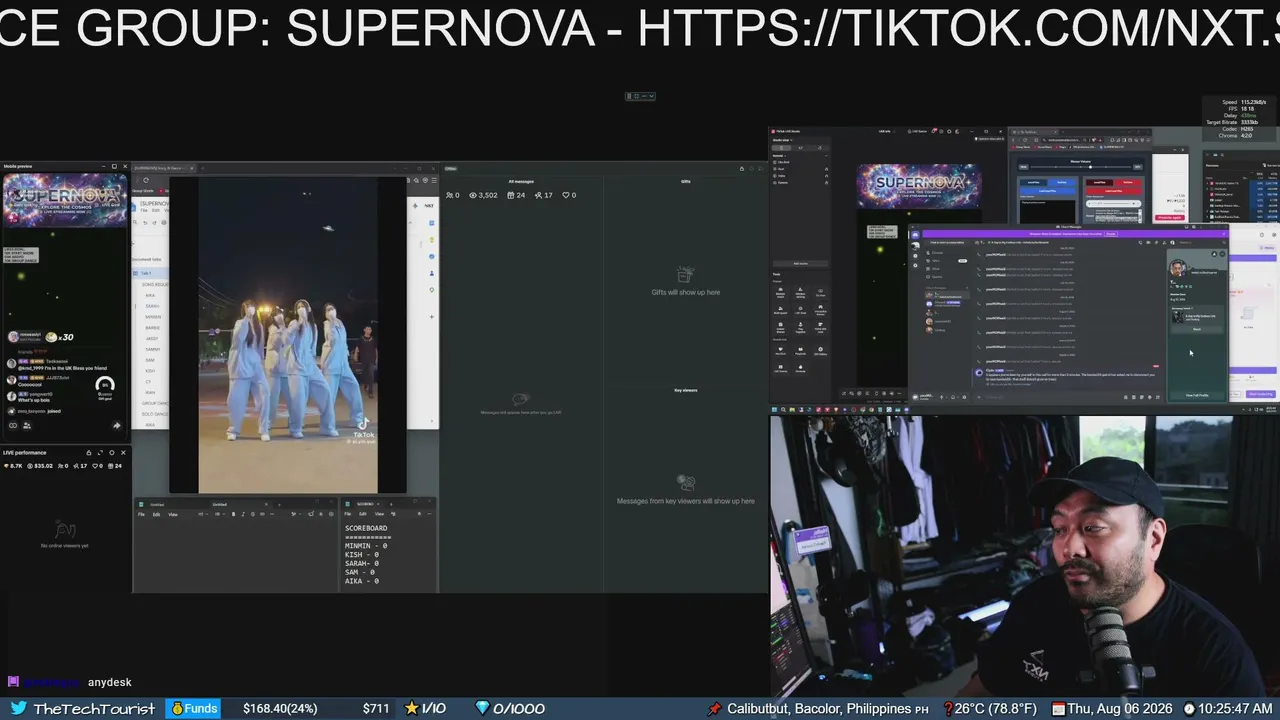Image resolution: width=1280 pixels, height=720 pixels.
Task: Open Edit menu in the SCOREBOARD Notepad
Action: coord(363,514)
